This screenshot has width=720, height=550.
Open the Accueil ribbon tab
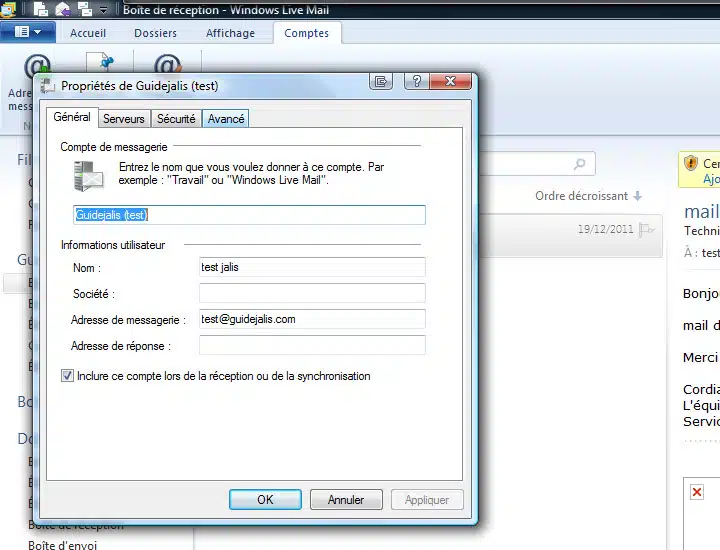[x=88, y=33]
